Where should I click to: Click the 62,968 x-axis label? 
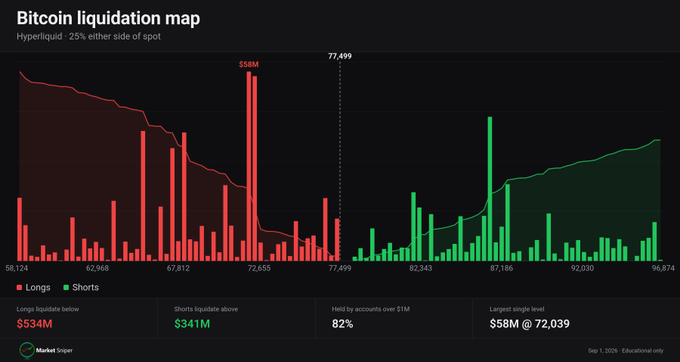[x=97, y=268]
